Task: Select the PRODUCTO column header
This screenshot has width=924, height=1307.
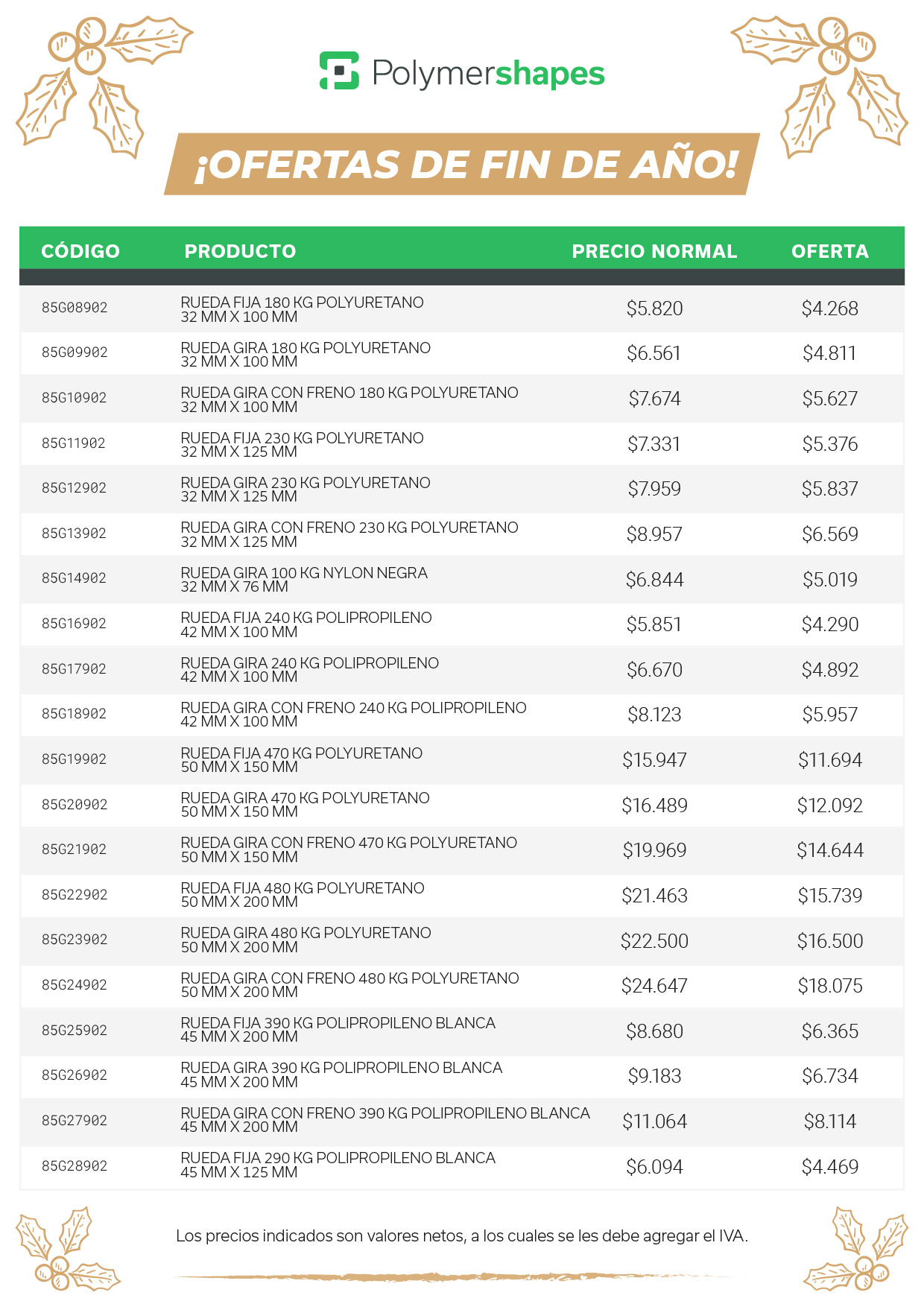Action: point(240,251)
